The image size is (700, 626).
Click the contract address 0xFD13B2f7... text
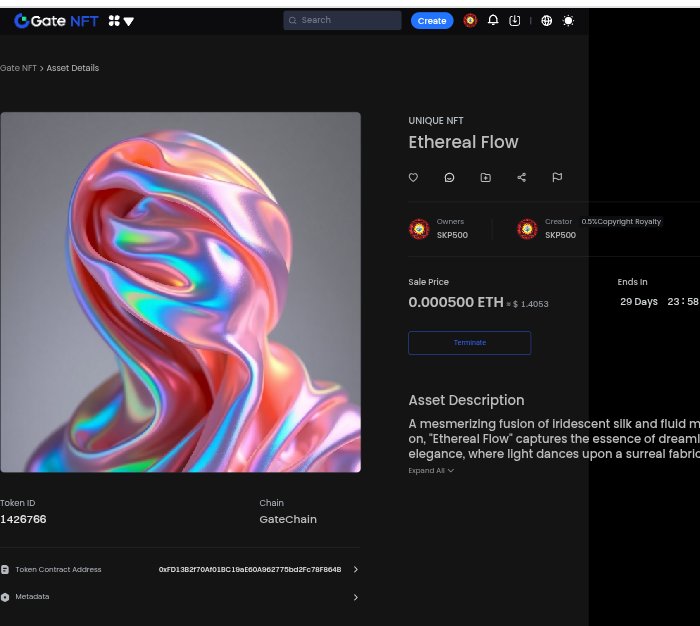click(250, 569)
